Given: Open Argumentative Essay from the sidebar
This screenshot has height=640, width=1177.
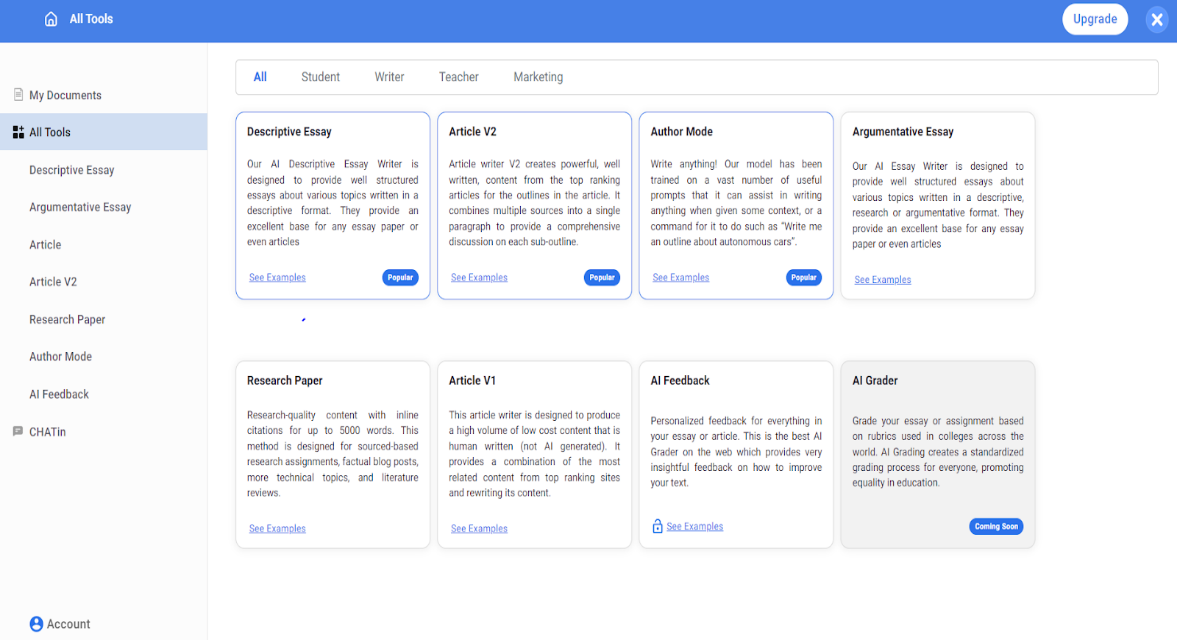Looking at the screenshot, I should tap(80, 207).
